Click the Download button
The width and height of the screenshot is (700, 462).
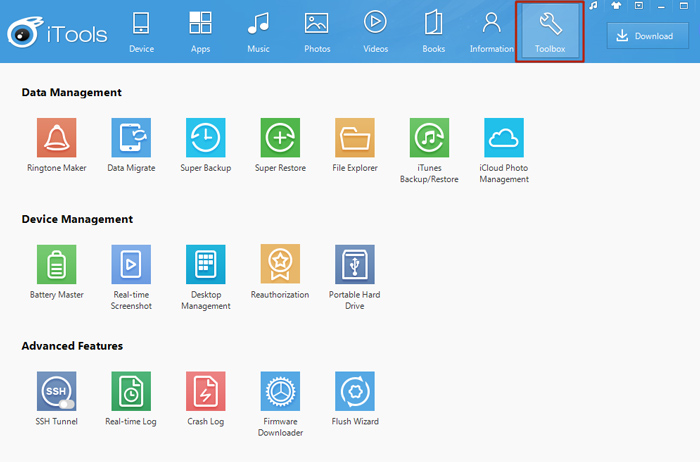[647, 36]
